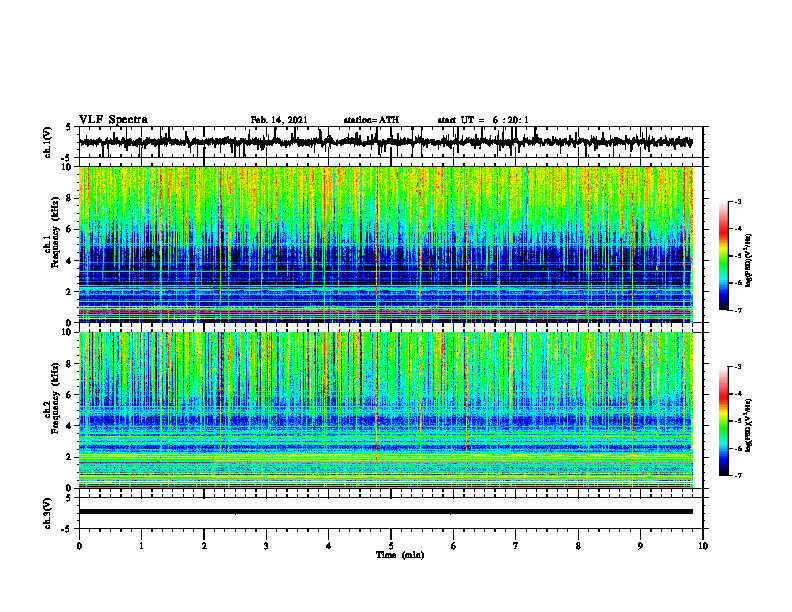Click the ch.1 spectrogram color scale bar
Image resolution: width=792 pixels, height=612 pixels.
(723, 256)
